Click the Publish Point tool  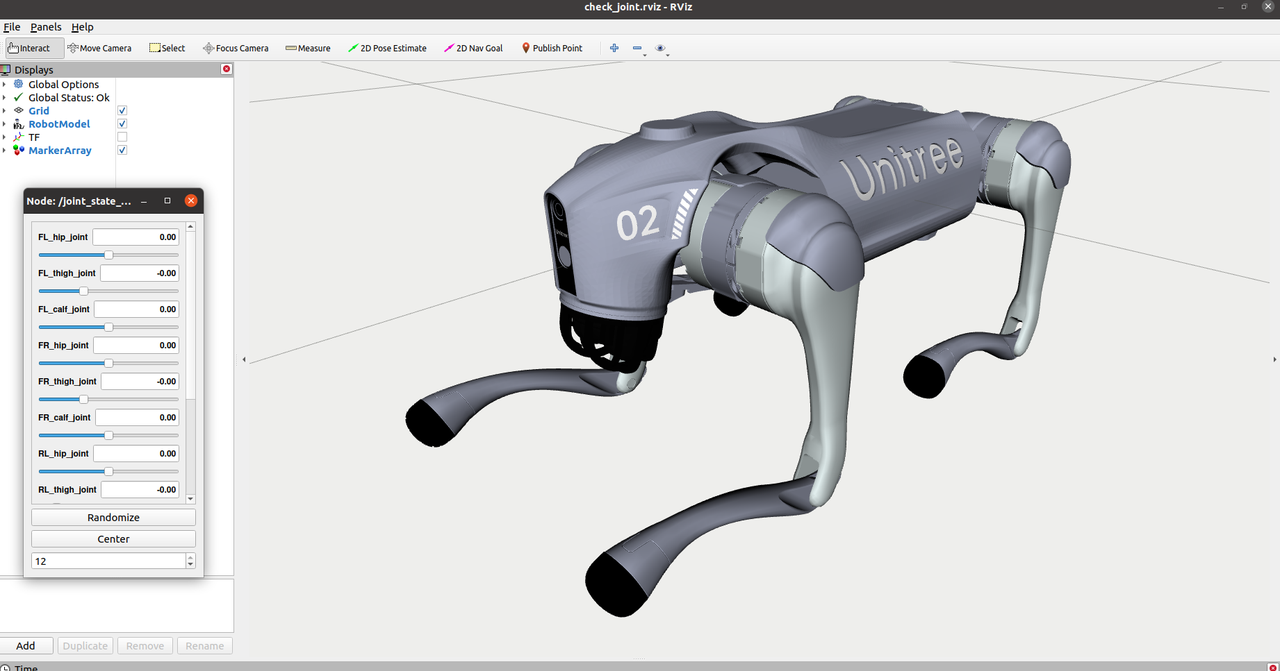pos(551,48)
